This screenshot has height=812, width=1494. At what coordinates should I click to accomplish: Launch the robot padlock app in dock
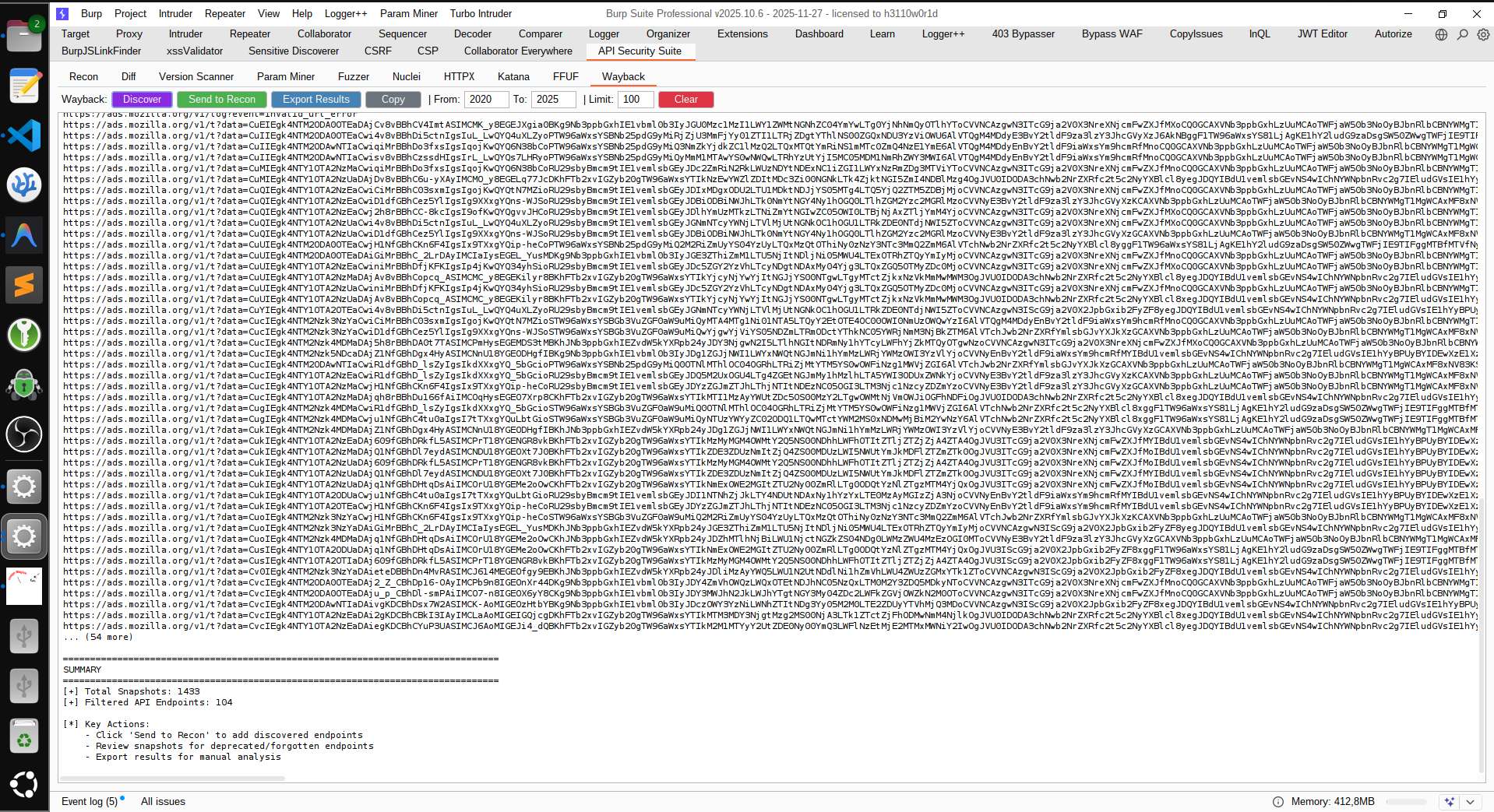tap(24, 385)
